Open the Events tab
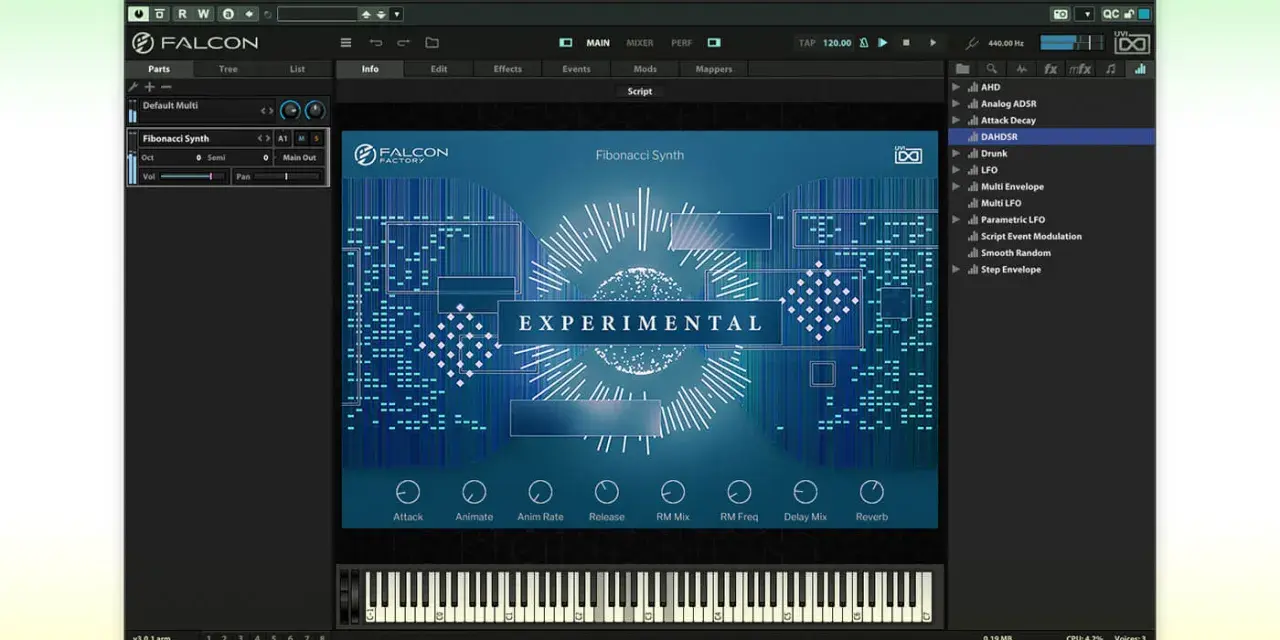The width and height of the screenshot is (1280, 640). coord(576,69)
